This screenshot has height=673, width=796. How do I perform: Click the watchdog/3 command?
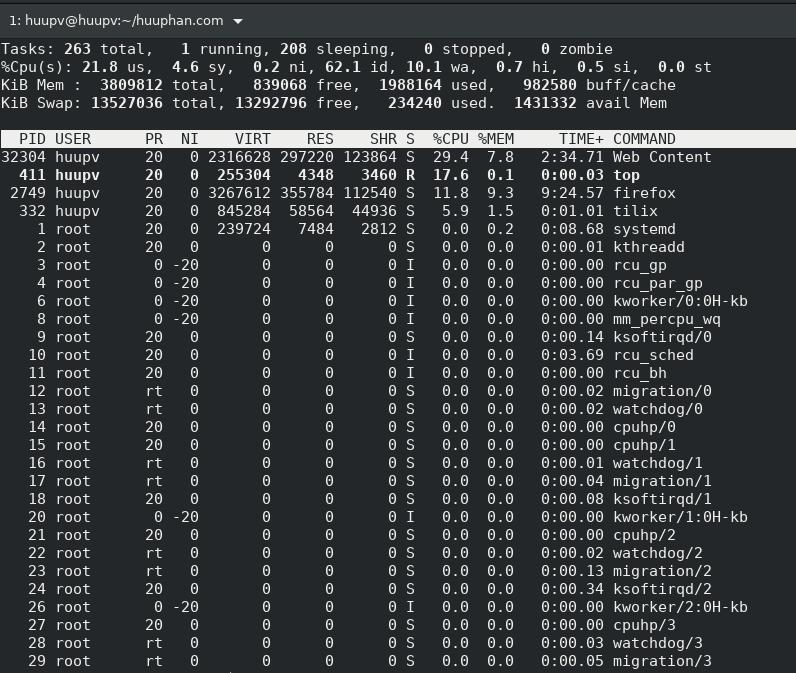pyautogui.click(x=658, y=644)
